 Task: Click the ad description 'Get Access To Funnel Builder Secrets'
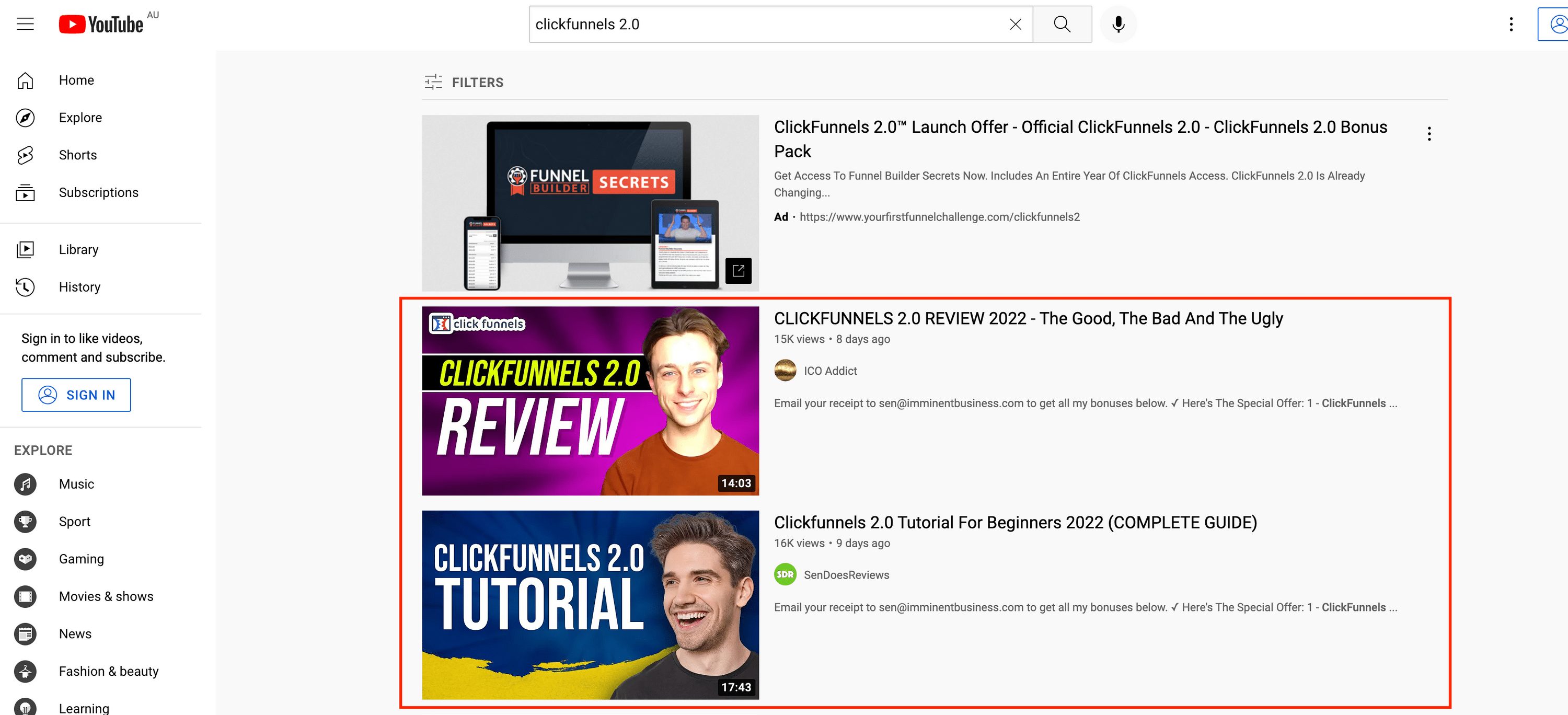pyautogui.click(x=1069, y=184)
